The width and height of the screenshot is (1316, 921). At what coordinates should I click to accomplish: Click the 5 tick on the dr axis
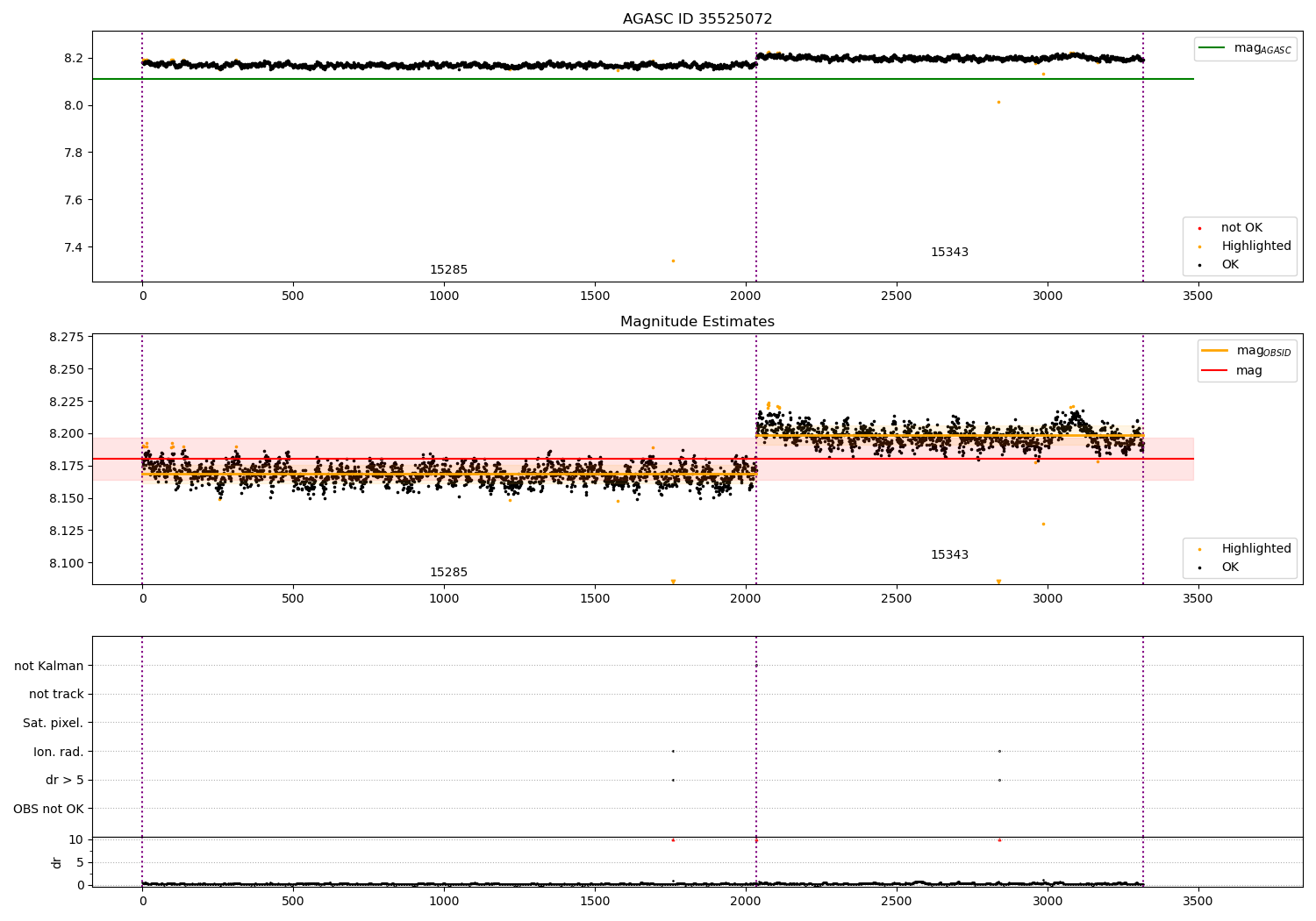80,863
